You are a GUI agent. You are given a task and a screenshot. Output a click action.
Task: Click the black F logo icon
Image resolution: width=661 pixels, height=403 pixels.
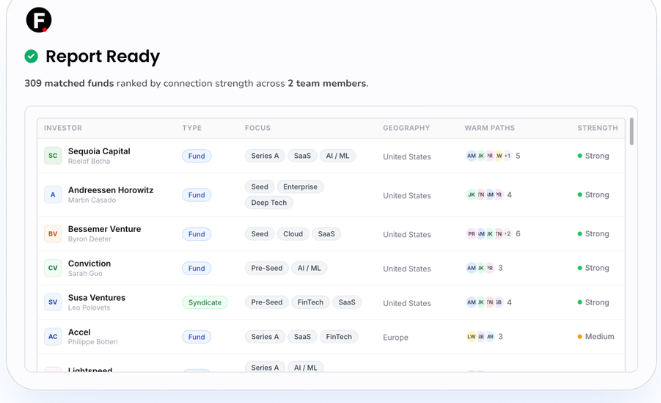pos(39,20)
